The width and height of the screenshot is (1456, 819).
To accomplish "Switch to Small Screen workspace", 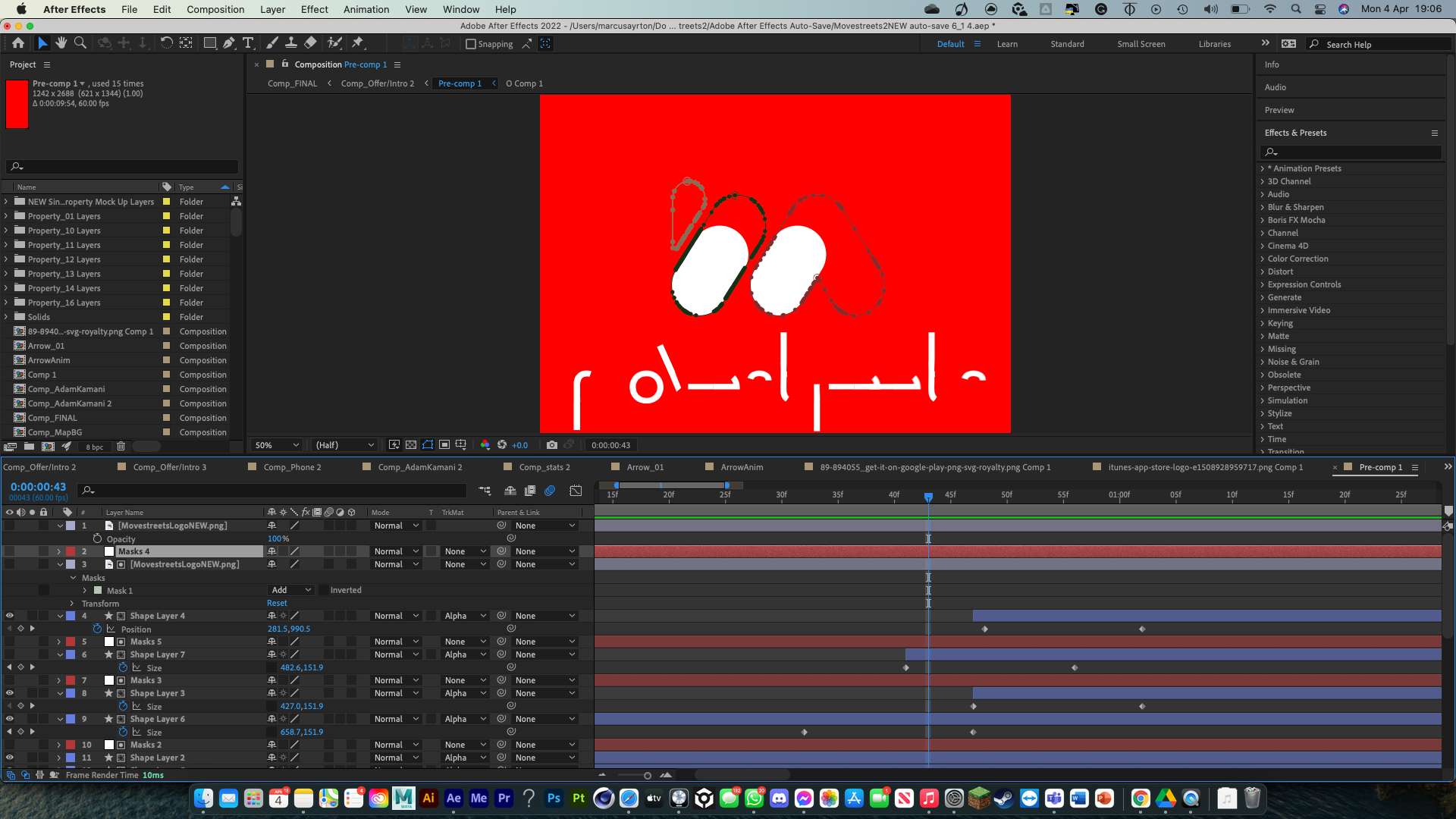I will tap(1141, 44).
